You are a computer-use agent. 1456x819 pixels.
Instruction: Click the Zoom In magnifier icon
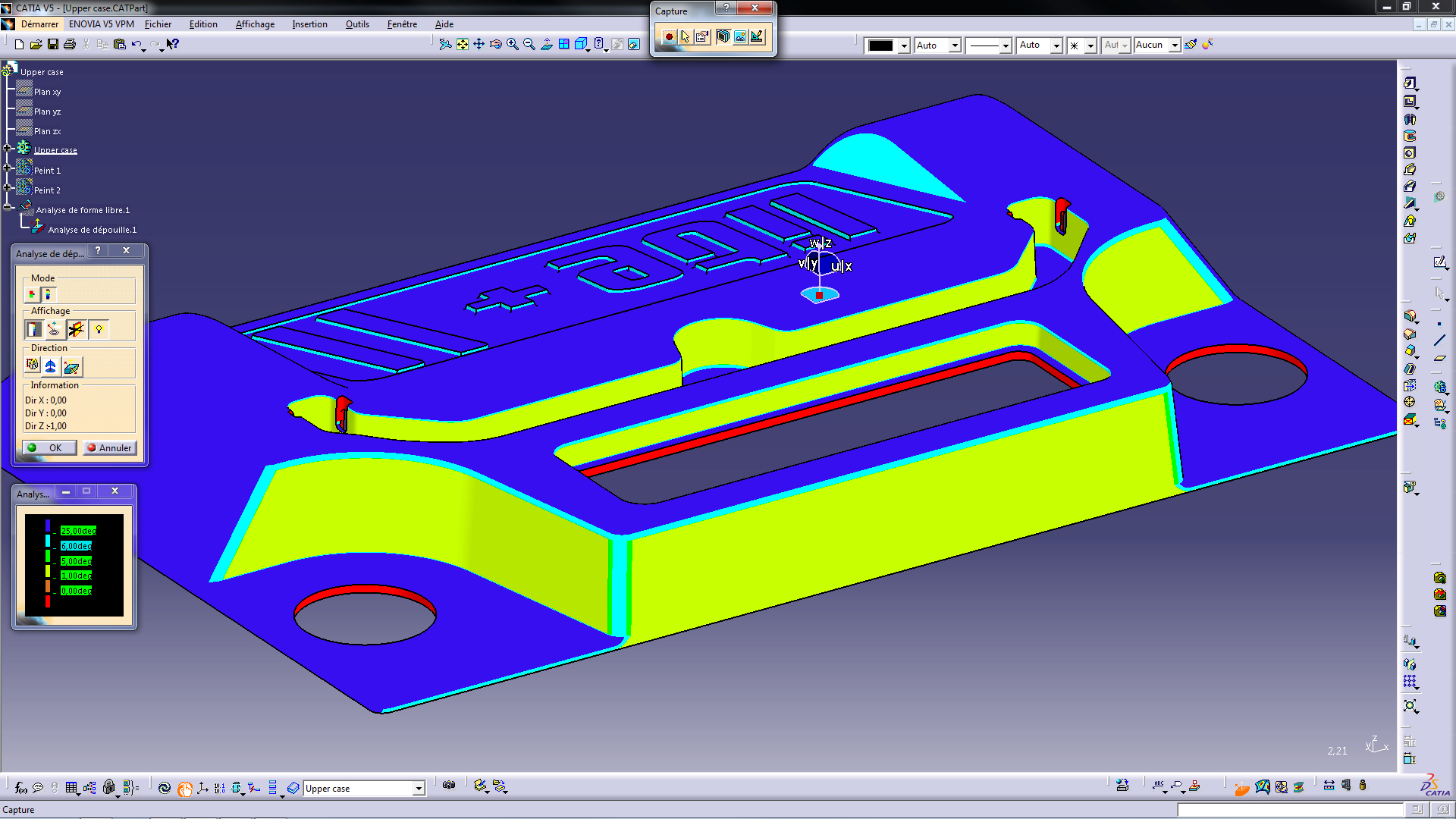513,44
